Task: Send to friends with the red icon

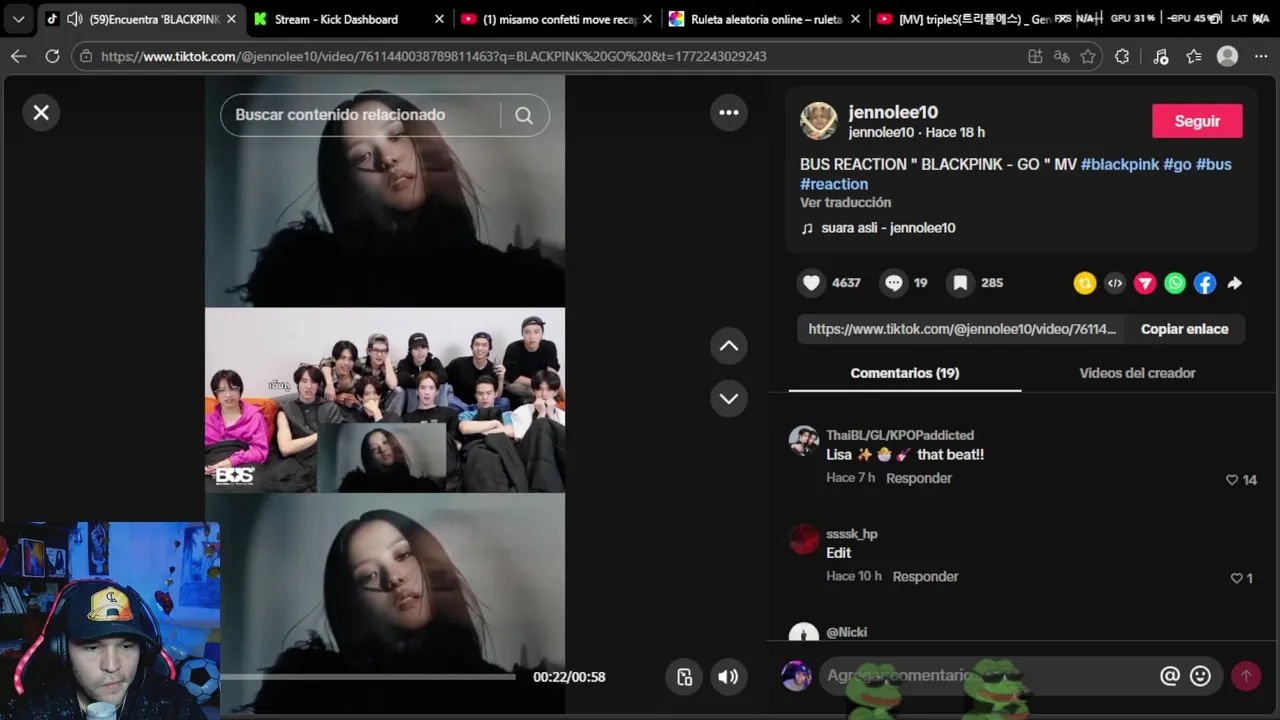Action: (1145, 283)
